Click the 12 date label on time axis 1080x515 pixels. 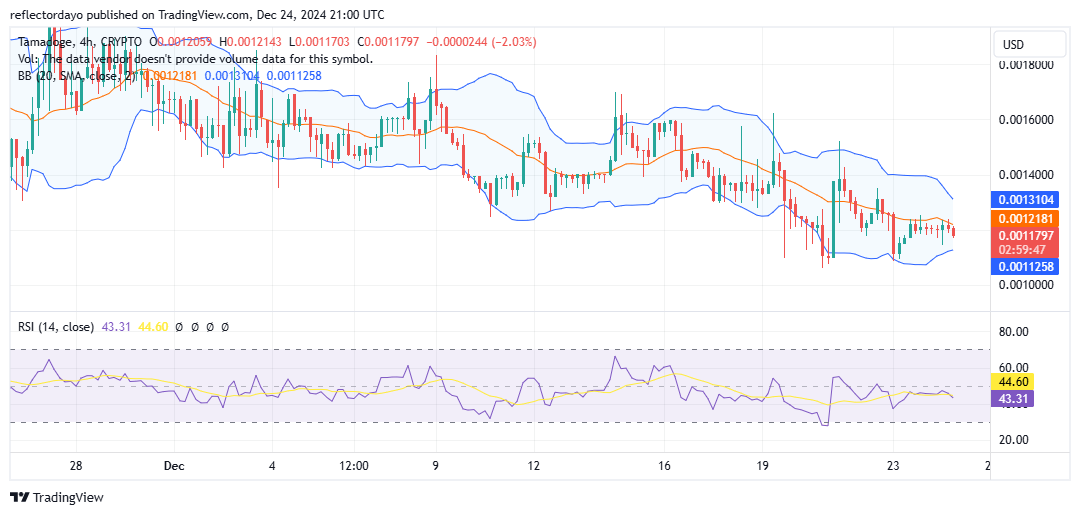(x=534, y=465)
